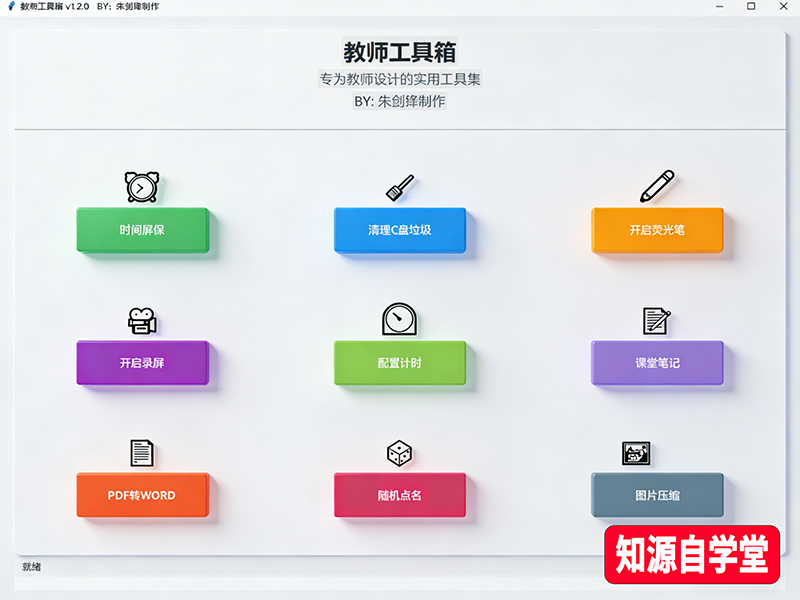Click the stopwatch timer icon
Viewport: 800px width, 600px height.
400,319
